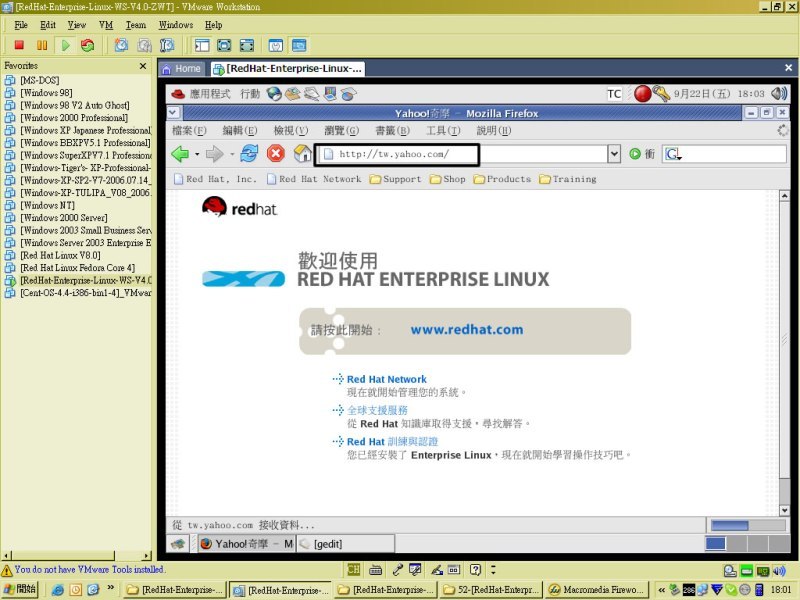Viewport: 800px width, 600px height.
Task: Go to Firefox home page icon
Action: click(x=302, y=153)
